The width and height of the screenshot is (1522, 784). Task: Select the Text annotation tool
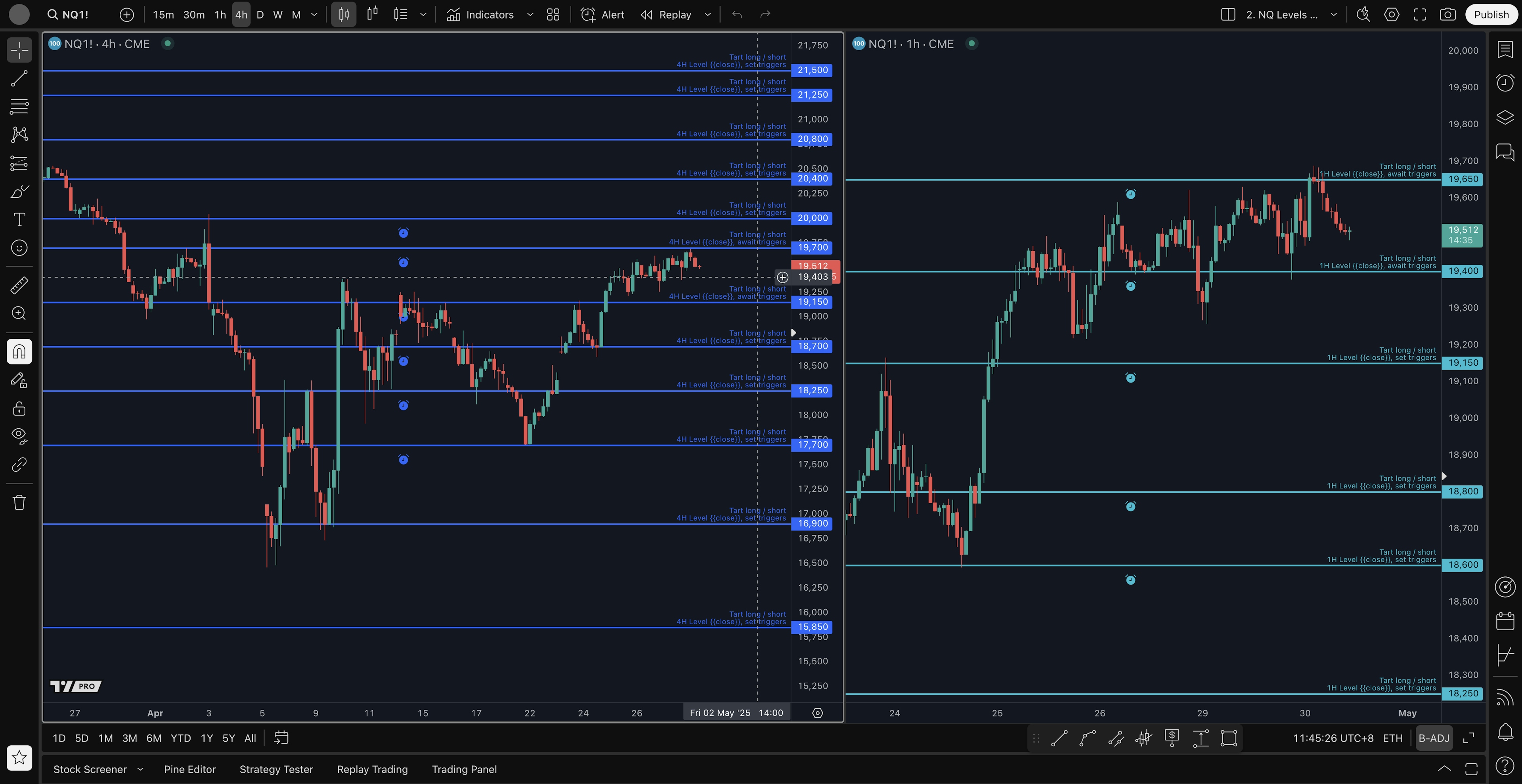(19, 219)
